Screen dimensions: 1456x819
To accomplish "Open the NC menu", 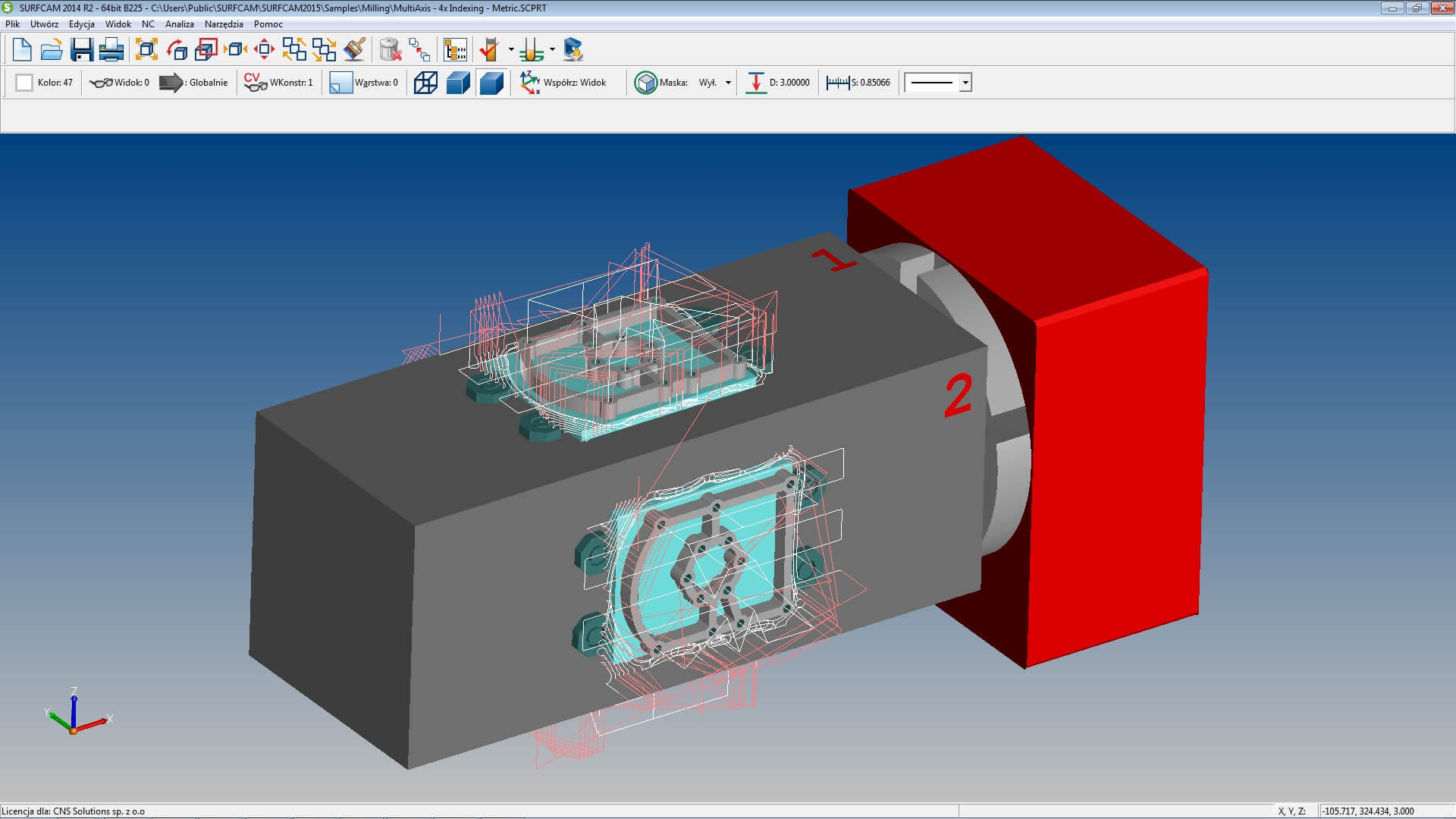I will tap(148, 24).
